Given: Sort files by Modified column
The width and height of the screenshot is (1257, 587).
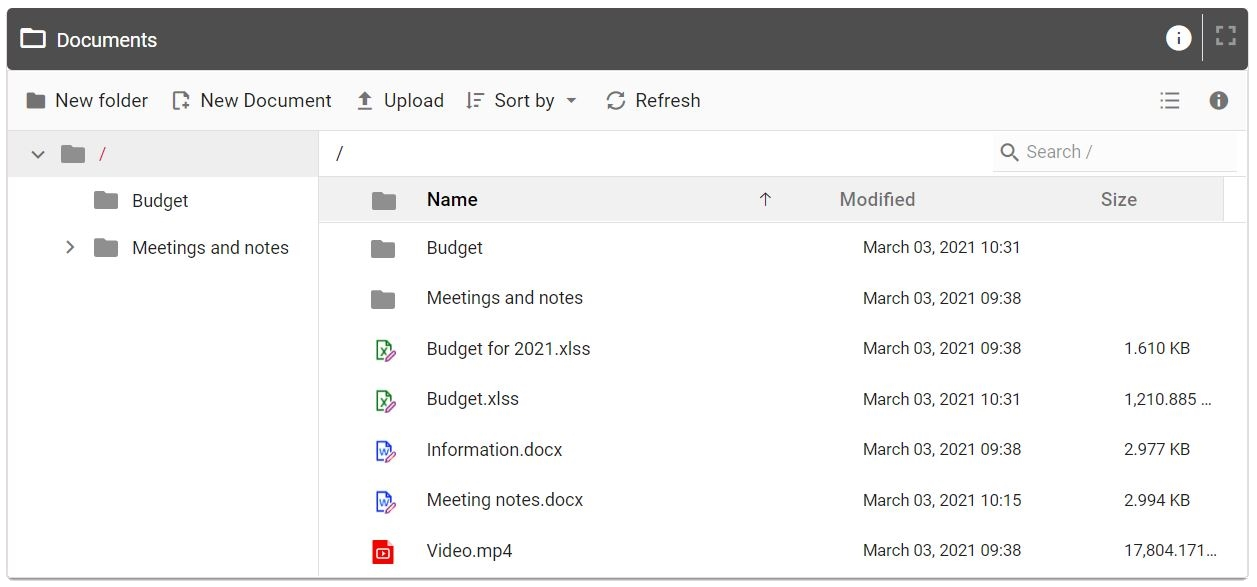Looking at the screenshot, I should click(877, 199).
